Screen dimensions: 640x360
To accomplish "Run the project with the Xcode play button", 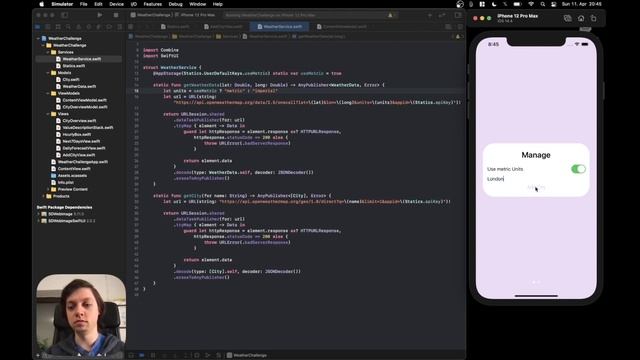I will pyautogui.click(x=99, y=15).
